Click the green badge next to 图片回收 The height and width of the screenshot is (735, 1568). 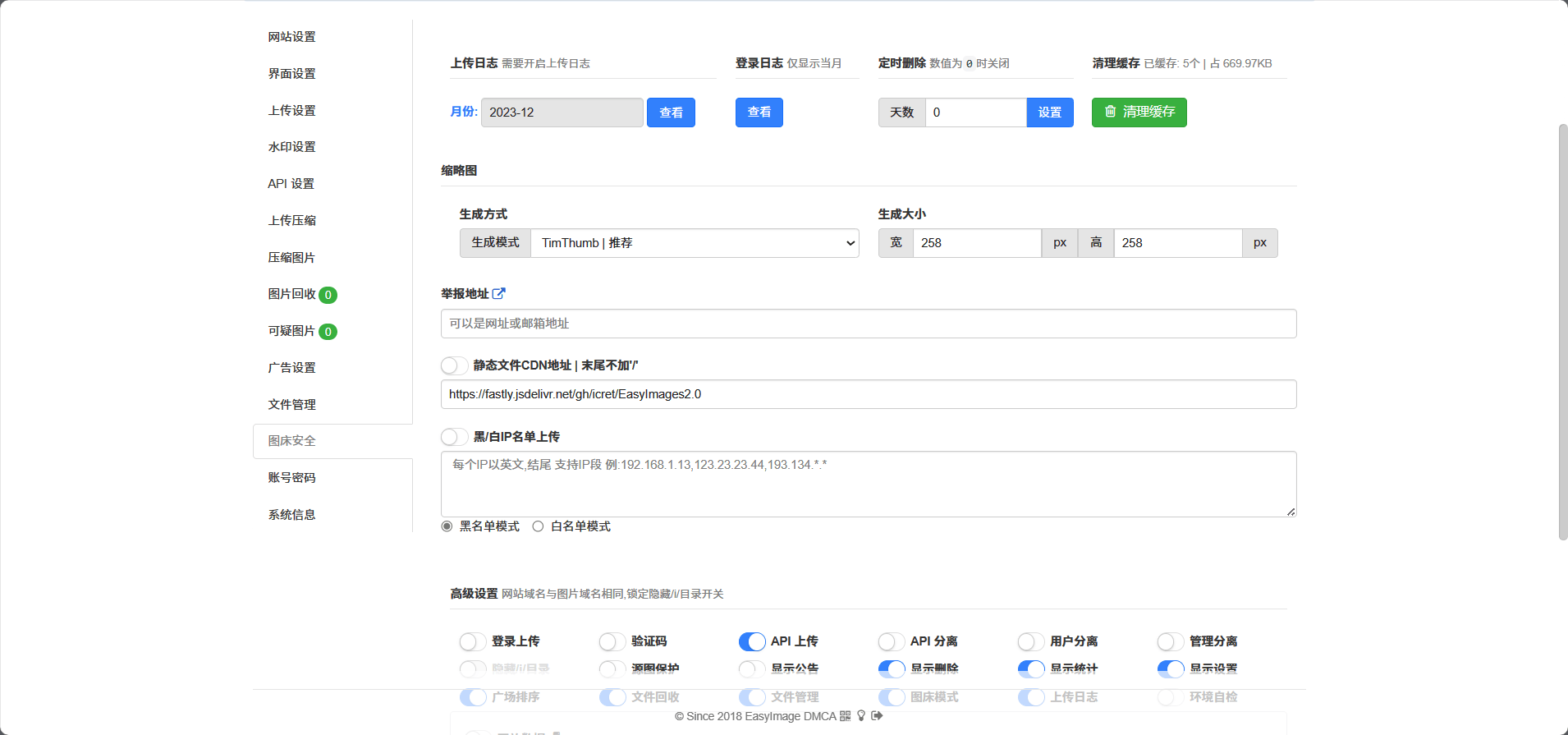(328, 295)
